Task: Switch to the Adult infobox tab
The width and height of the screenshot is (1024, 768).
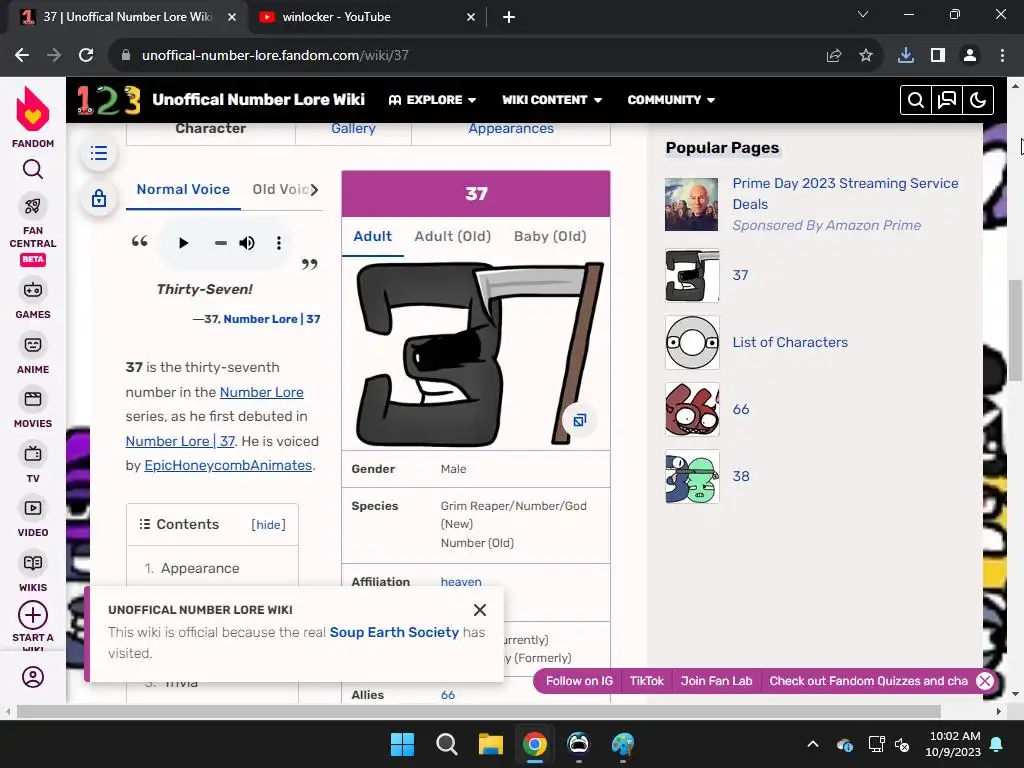Action: click(372, 236)
